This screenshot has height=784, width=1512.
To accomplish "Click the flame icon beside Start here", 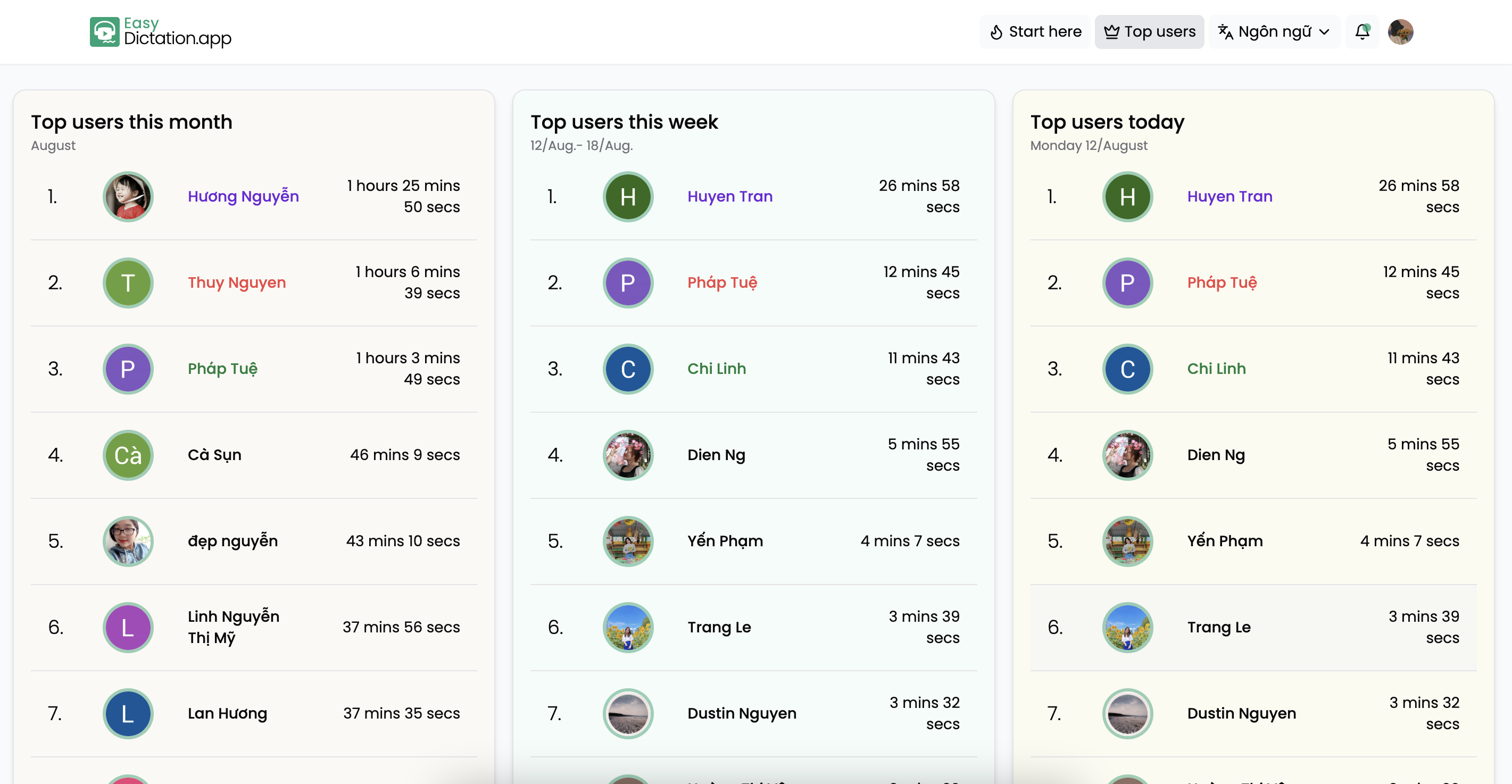I will pos(996,32).
